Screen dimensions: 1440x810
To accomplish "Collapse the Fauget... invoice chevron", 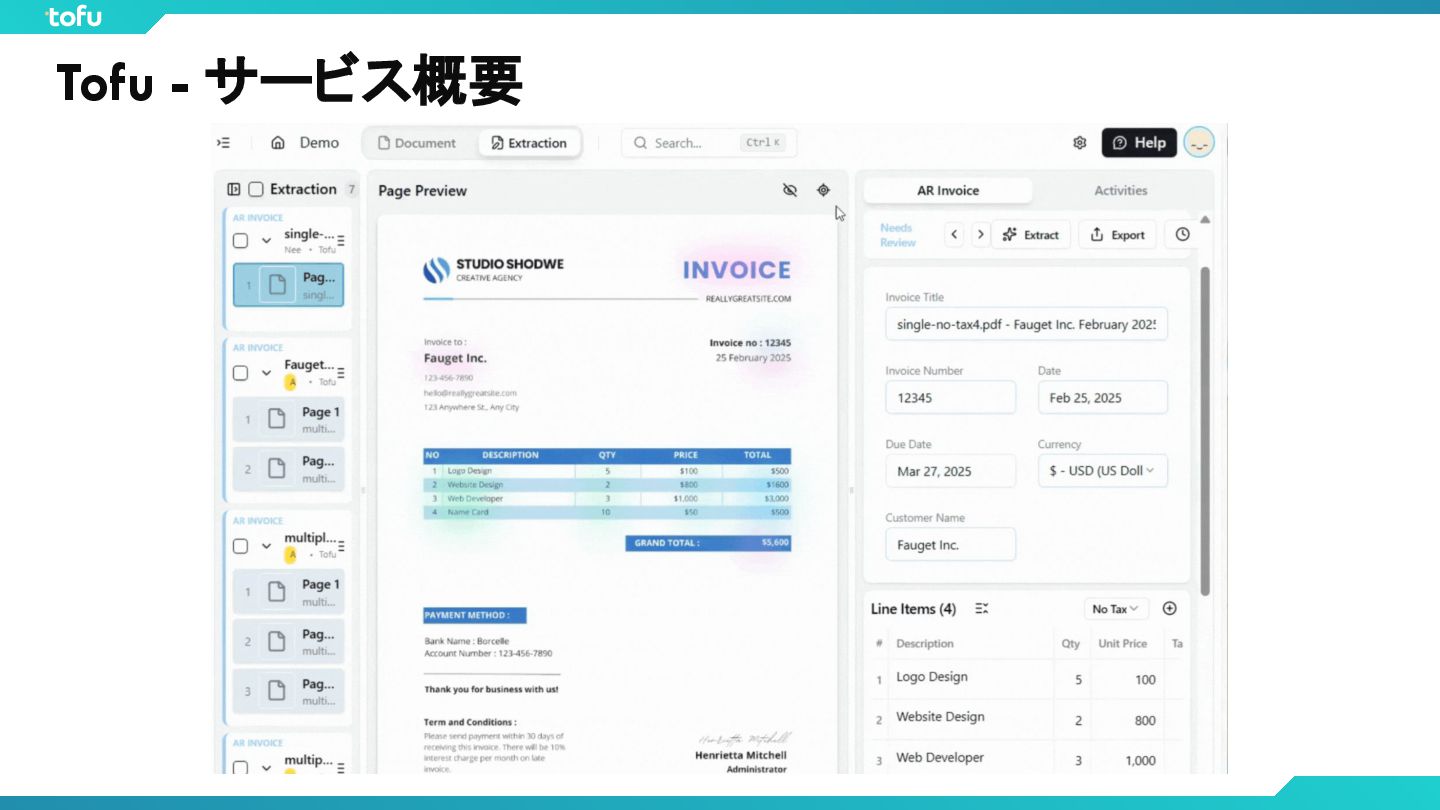I will pos(266,373).
